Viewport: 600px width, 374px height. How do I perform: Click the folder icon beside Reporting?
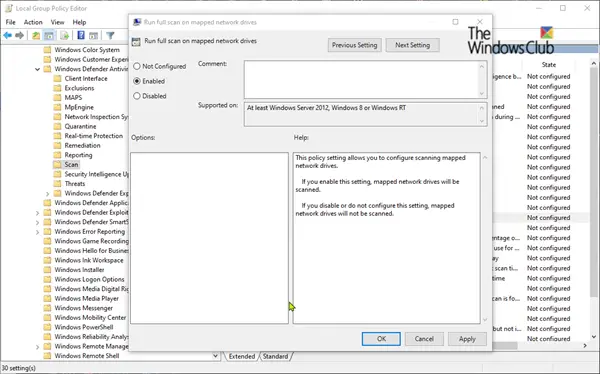(x=57, y=155)
